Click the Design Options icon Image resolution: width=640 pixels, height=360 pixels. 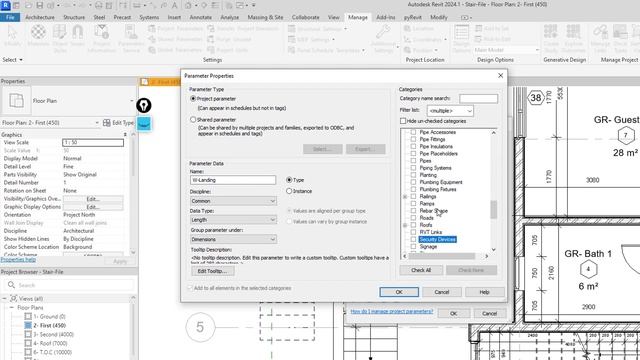[x=461, y=38]
